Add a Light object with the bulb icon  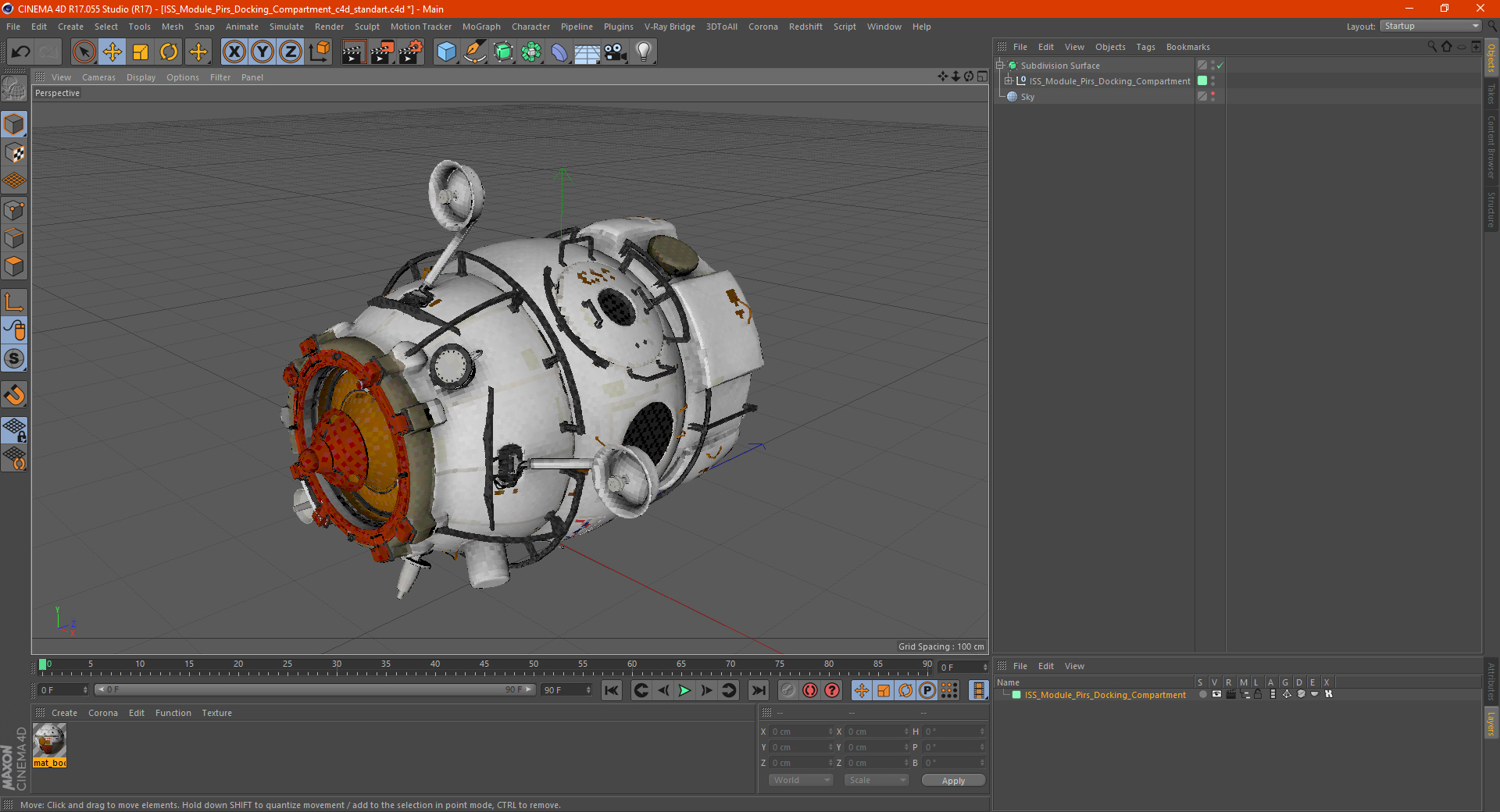click(x=644, y=52)
